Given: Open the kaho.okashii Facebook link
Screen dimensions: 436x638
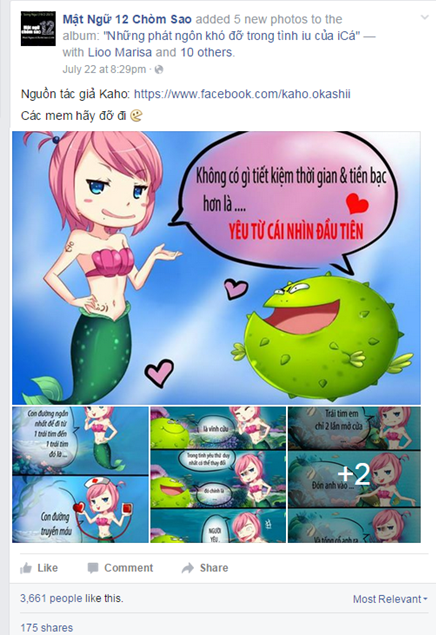Looking at the screenshot, I should pyautogui.click(x=242, y=94).
